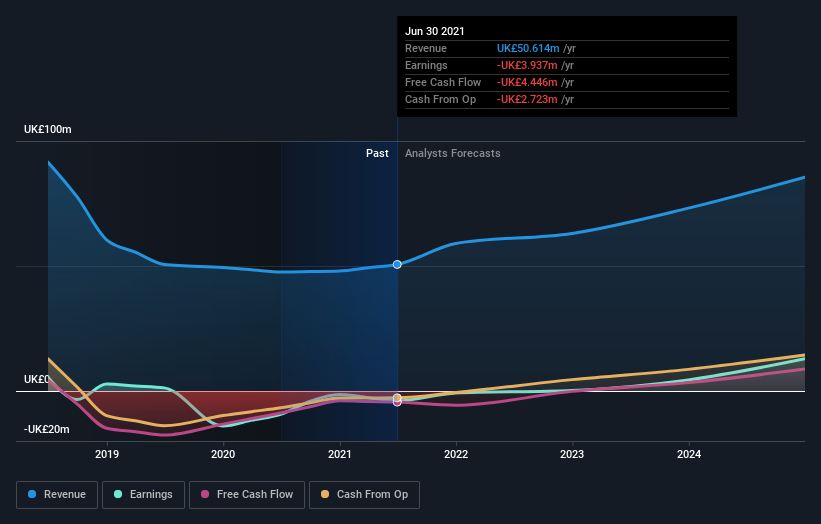Click the blue Revenue legend dot

tap(32, 494)
